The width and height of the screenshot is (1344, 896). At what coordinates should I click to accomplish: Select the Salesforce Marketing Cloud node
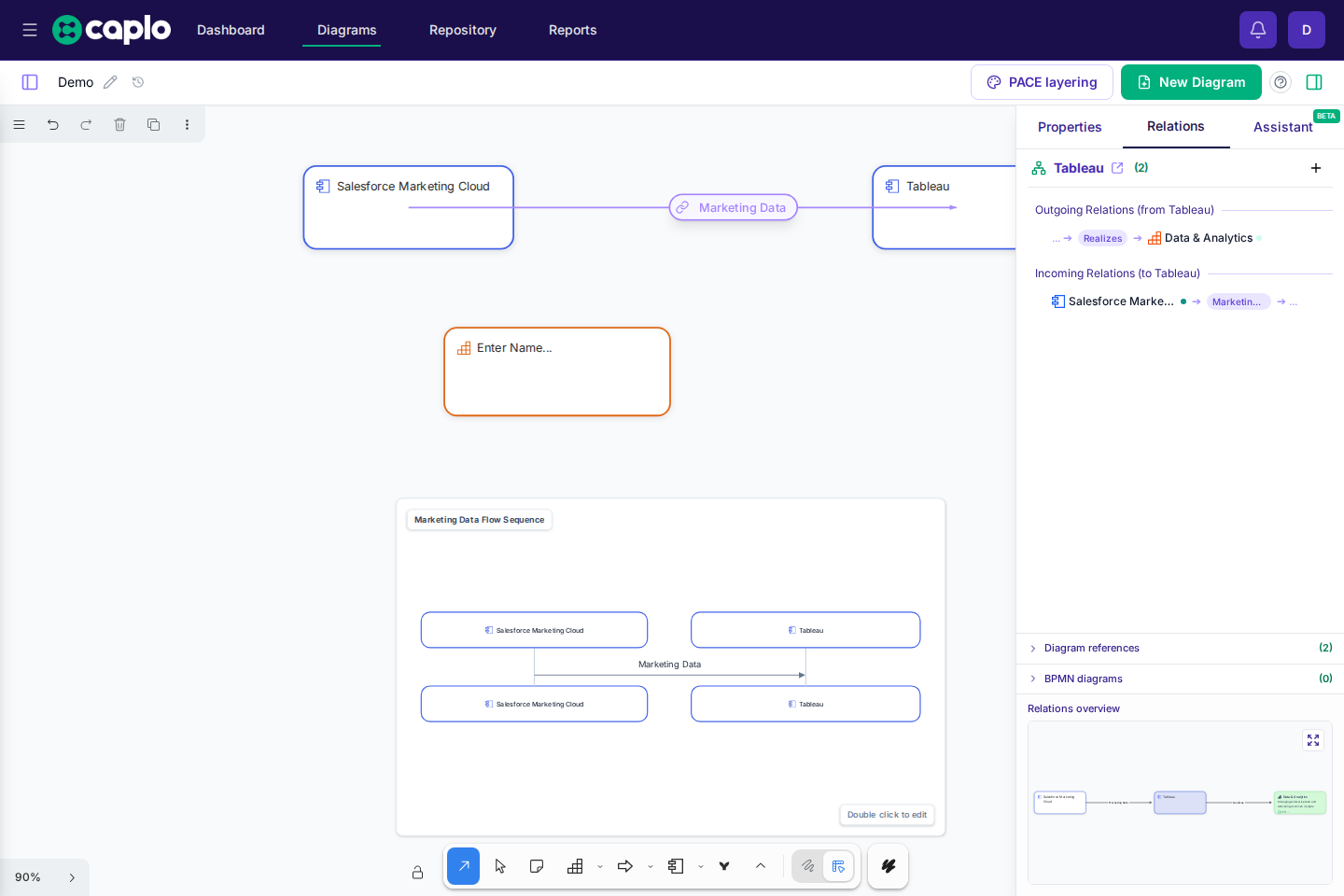409,207
